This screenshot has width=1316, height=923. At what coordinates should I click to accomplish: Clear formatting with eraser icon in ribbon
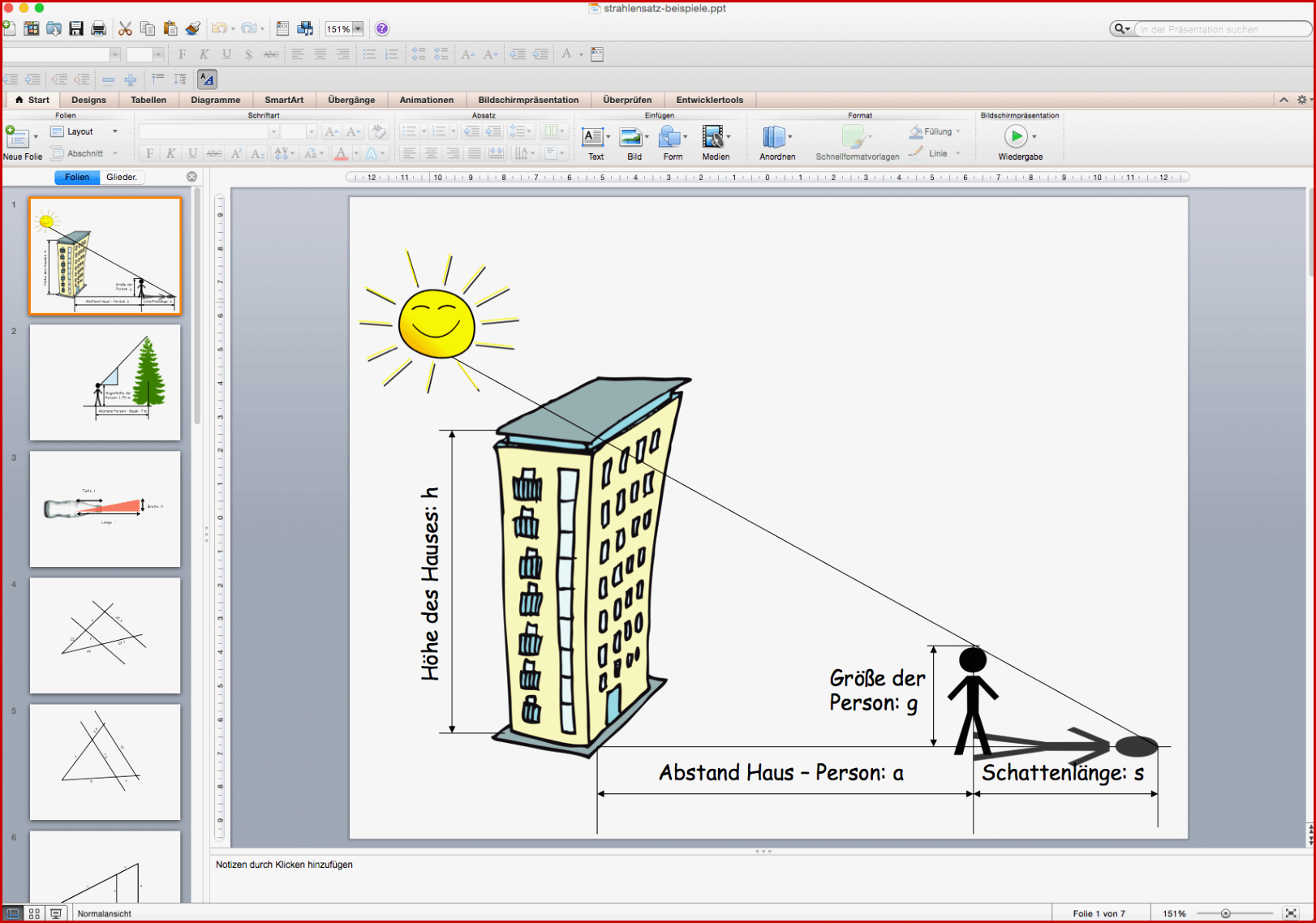[378, 131]
